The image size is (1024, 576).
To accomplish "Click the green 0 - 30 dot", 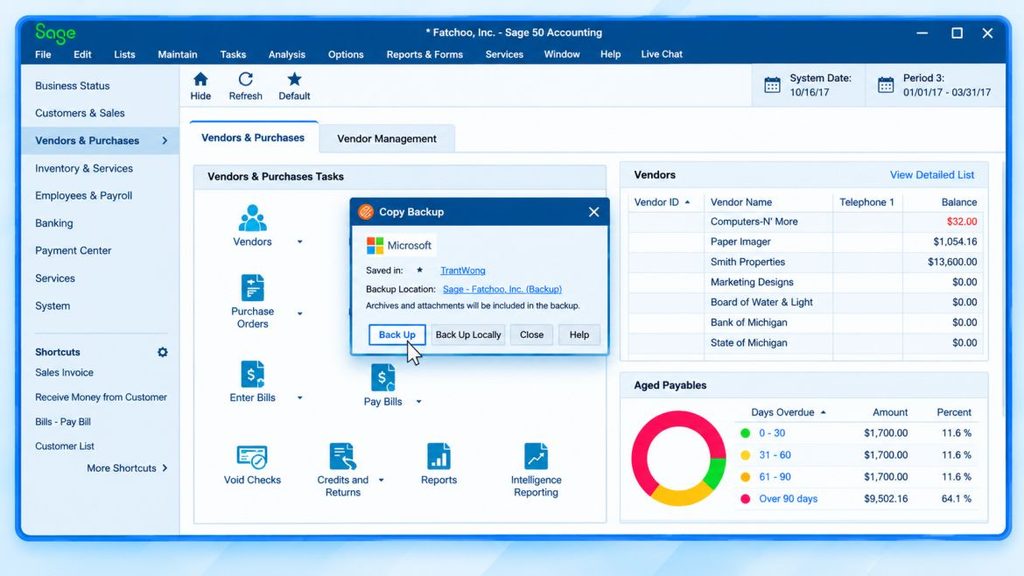I will [x=745, y=433].
